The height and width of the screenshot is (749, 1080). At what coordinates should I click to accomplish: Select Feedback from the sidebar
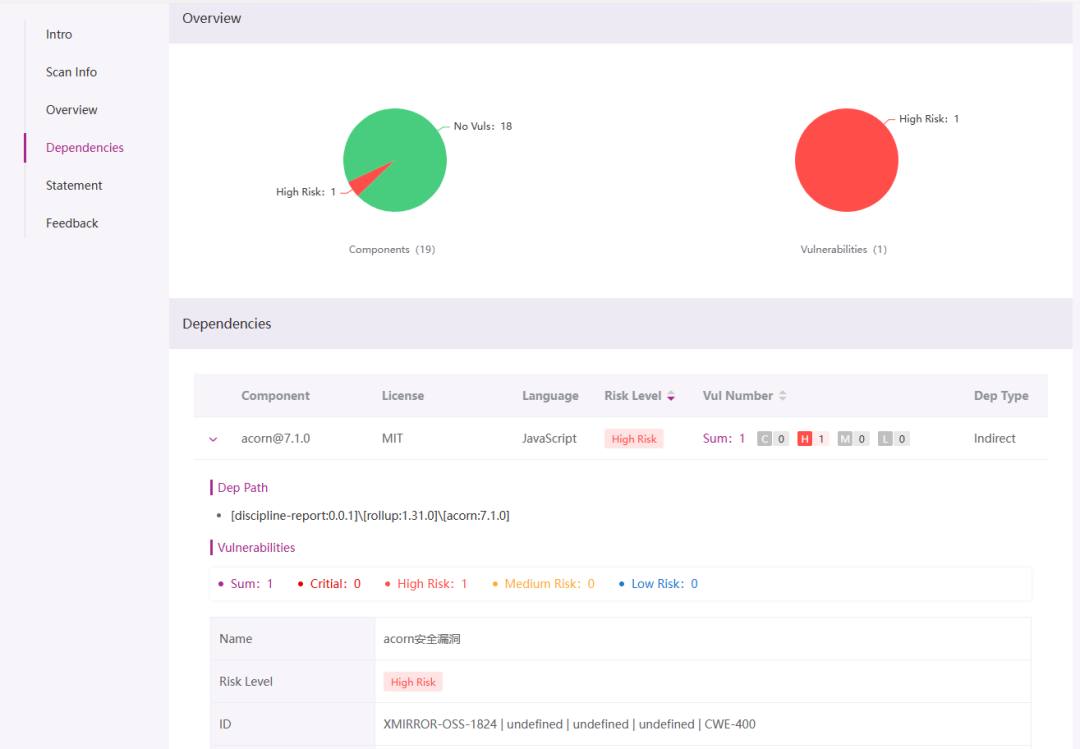[71, 222]
